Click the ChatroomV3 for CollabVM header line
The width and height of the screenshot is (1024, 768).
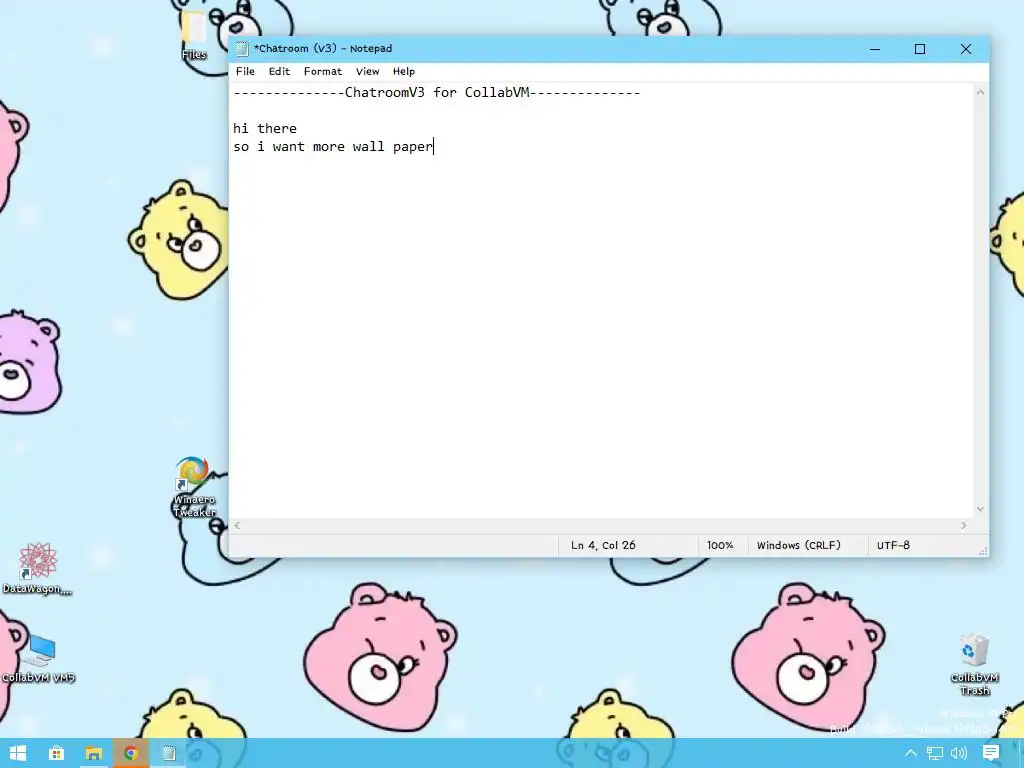436,92
